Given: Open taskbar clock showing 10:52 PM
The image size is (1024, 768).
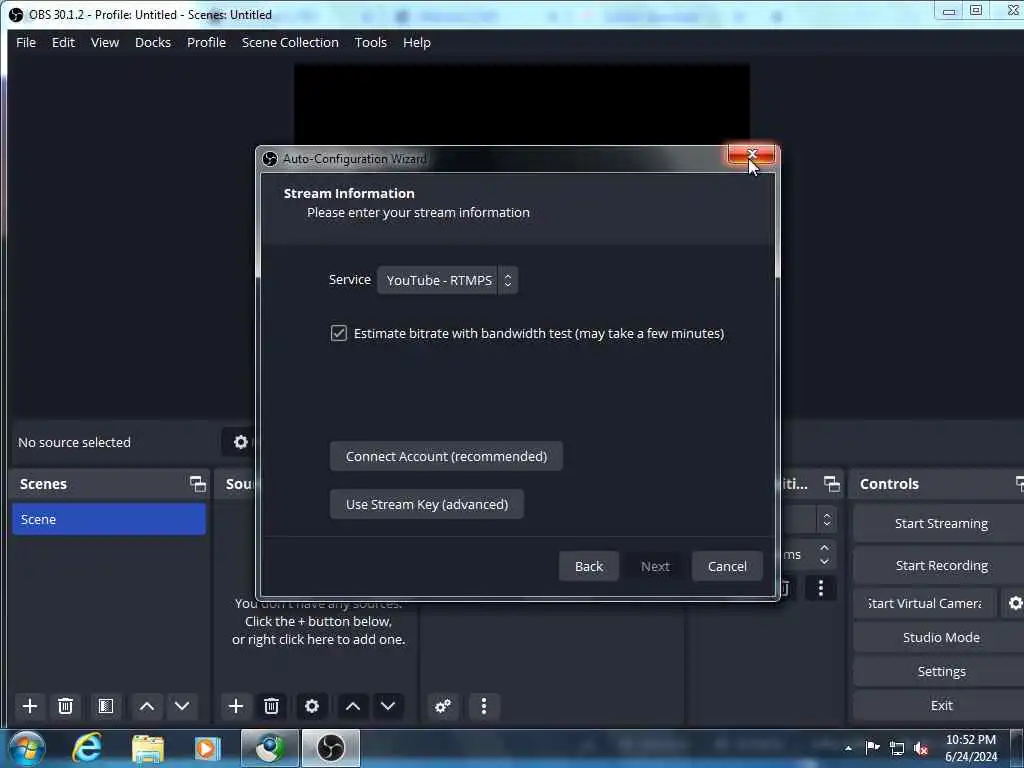Looking at the screenshot, I should (970, 748).
